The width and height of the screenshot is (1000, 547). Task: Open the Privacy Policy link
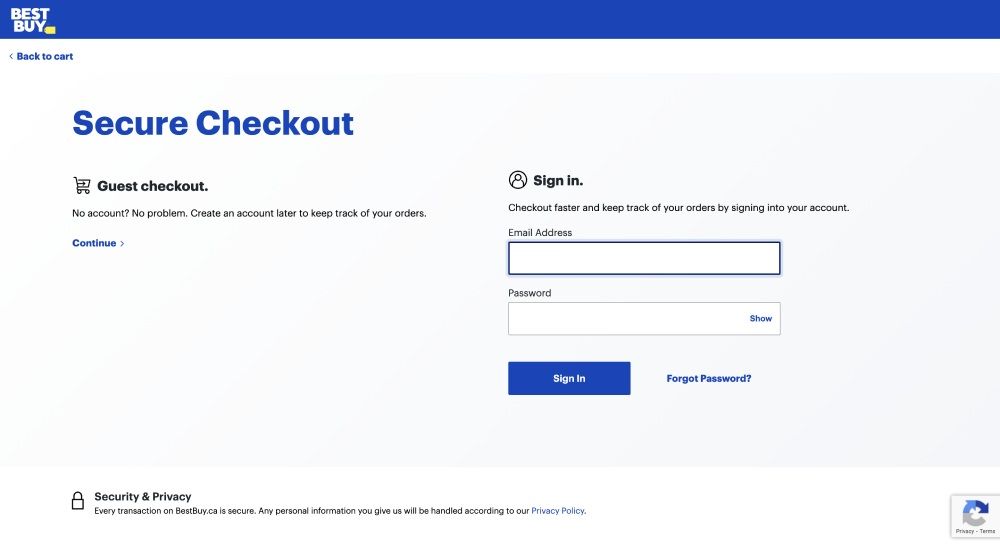click(557, 511)
